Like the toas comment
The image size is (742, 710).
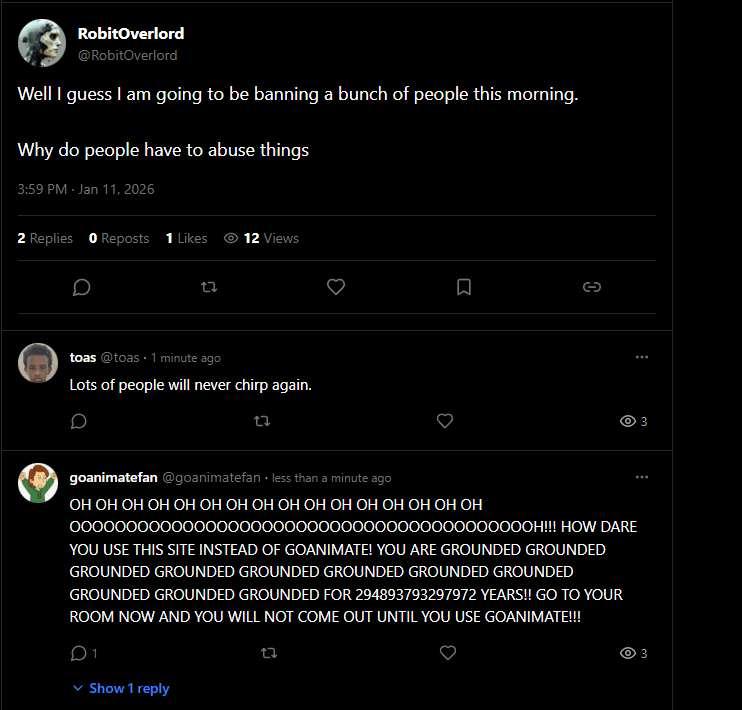point(445,421)
